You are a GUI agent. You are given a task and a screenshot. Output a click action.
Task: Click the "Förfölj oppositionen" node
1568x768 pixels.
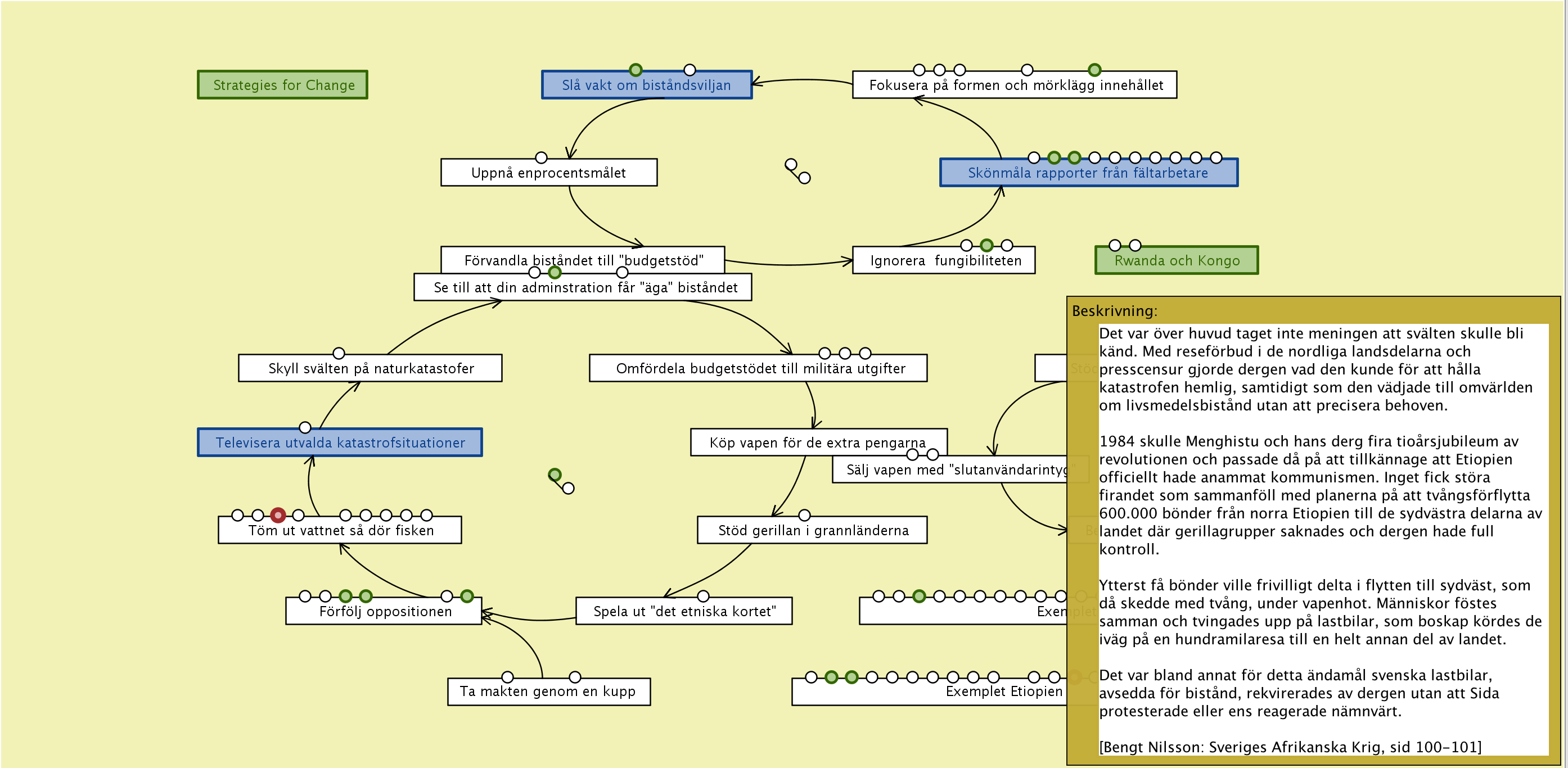coord(385,611)
